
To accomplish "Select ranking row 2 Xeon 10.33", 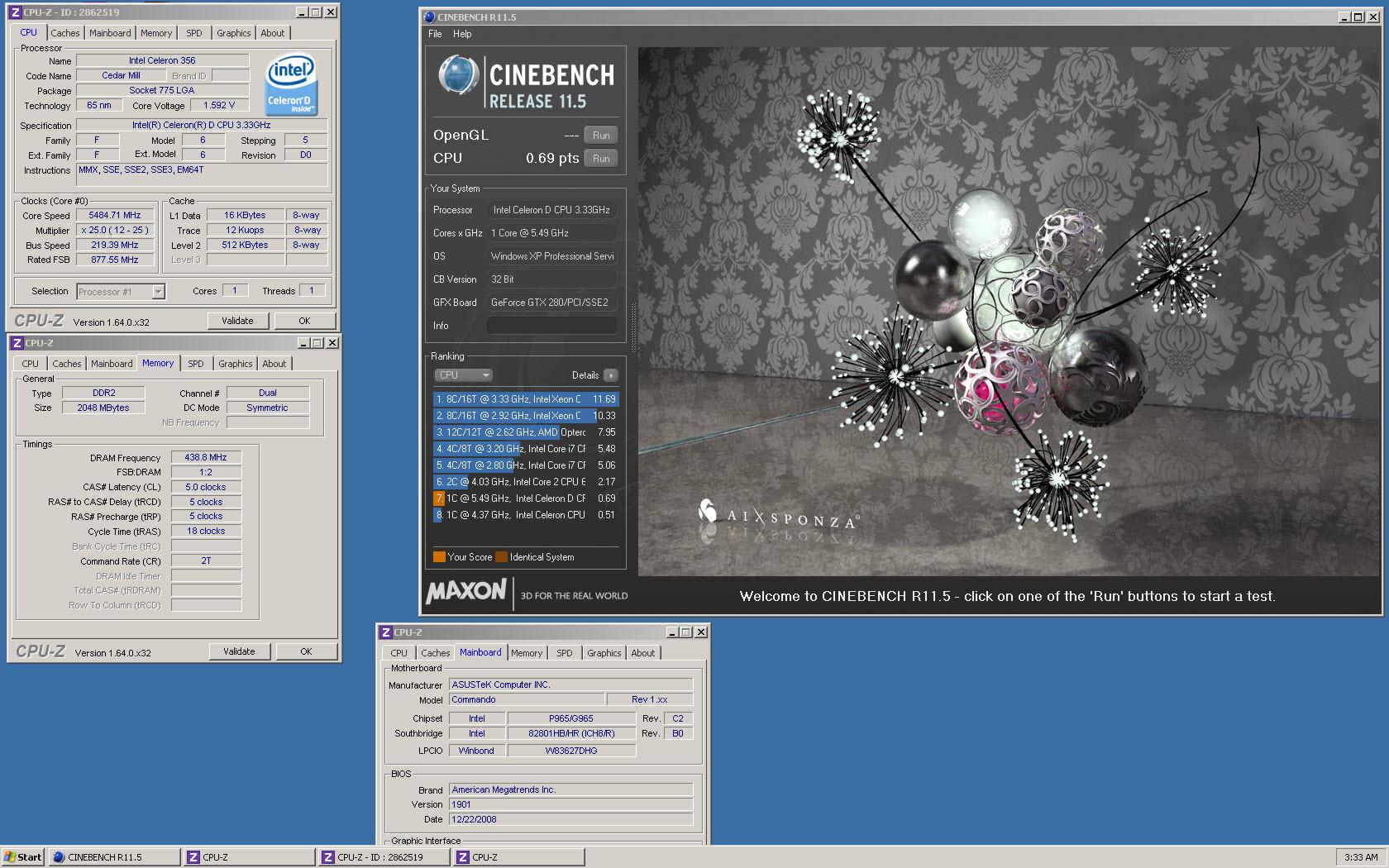I will tap(526, 416).
